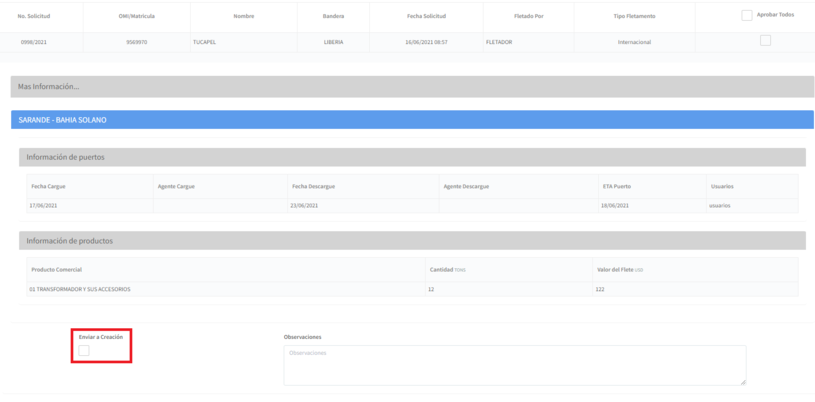This screenshot has height=402, width=815.
Task: Click the Bandera column header
Action: (333, 17)
